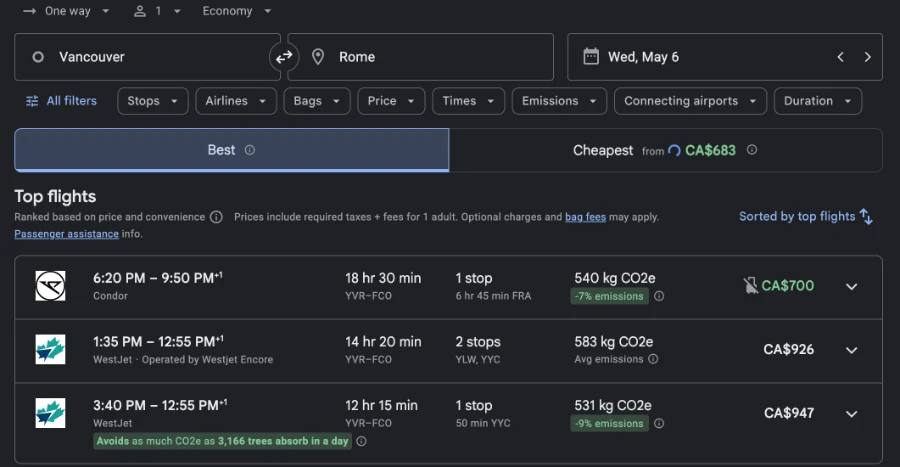Image resolution: width=900 pixels, height=467 pixels.
Task: Edit the Vancouver origin field
Action: click(148, 57)
